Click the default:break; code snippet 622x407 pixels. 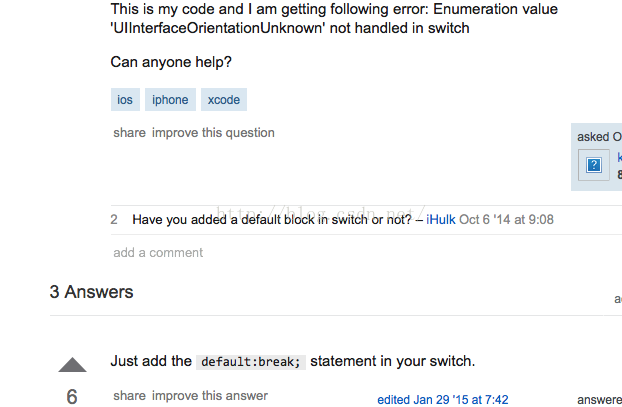point(251,362)
